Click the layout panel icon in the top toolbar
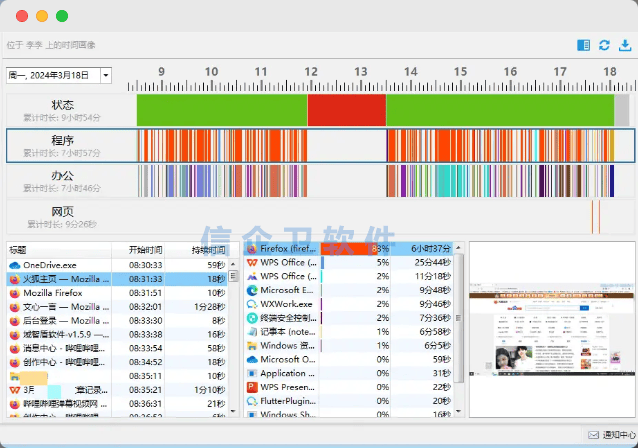Viewport: 638px width, 448px height. click(584, 45)
